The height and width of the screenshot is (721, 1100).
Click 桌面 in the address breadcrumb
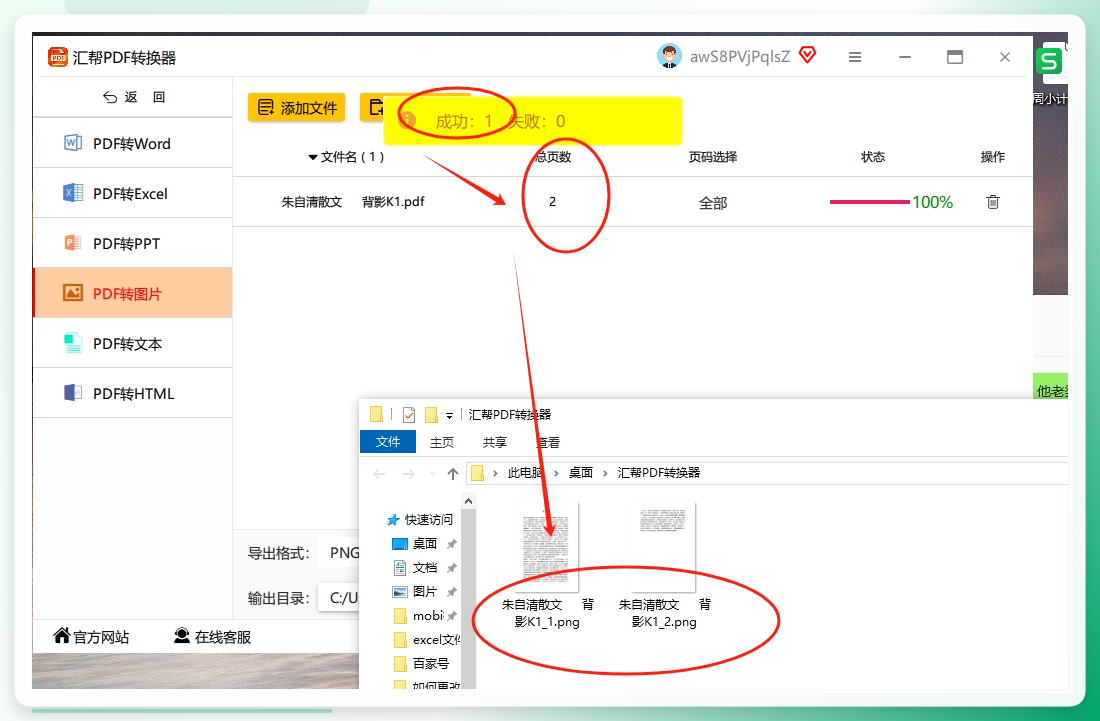[580, 473]
